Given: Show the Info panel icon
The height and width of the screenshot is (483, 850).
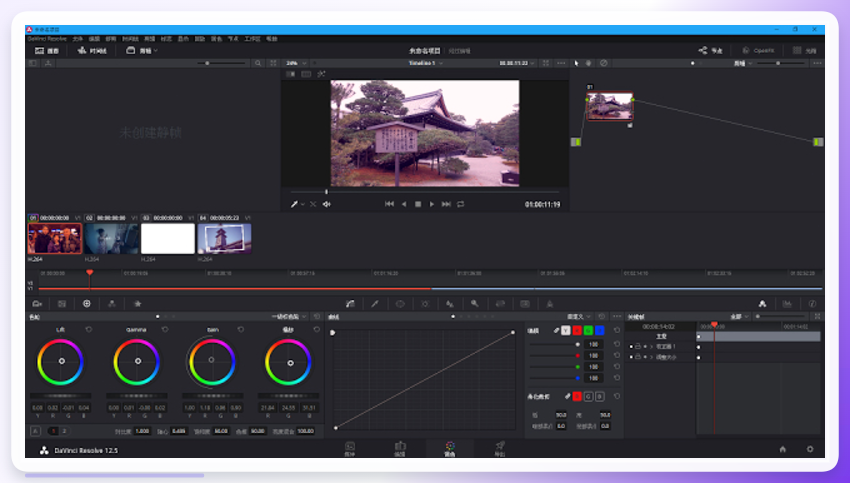Looking at the screenshot, I should click(812, 304).
